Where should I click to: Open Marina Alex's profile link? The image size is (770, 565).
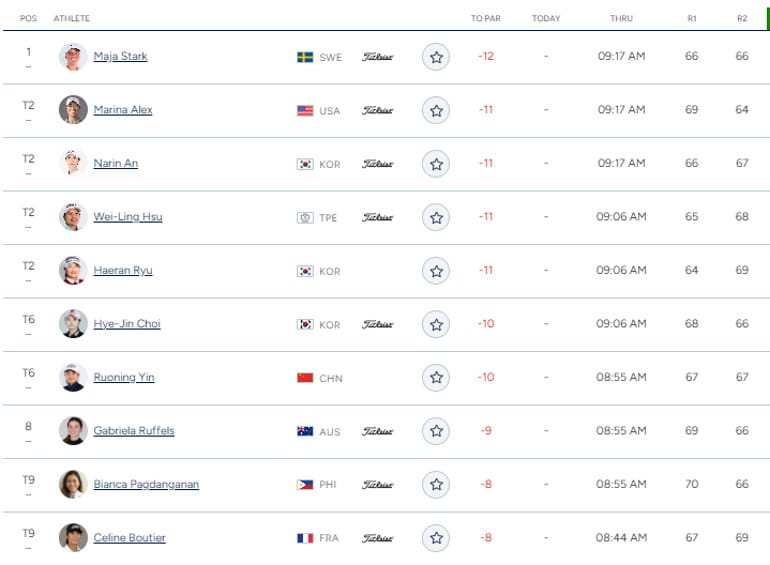[123, 110]
